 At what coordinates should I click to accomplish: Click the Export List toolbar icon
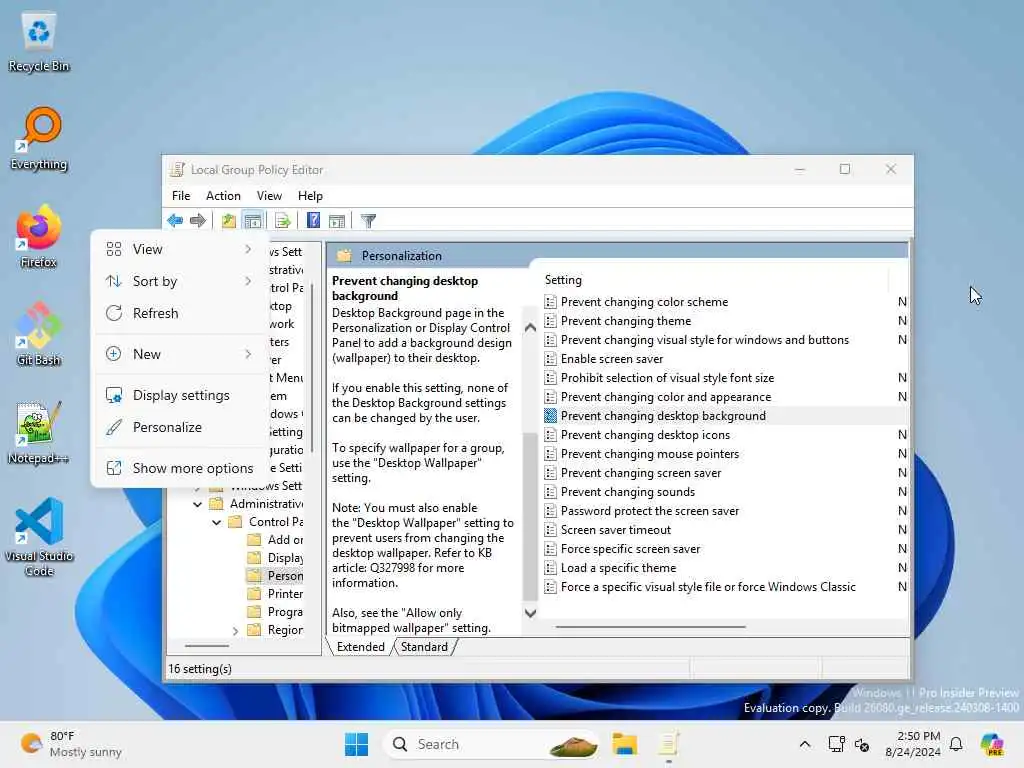click(x=283, y=221)
